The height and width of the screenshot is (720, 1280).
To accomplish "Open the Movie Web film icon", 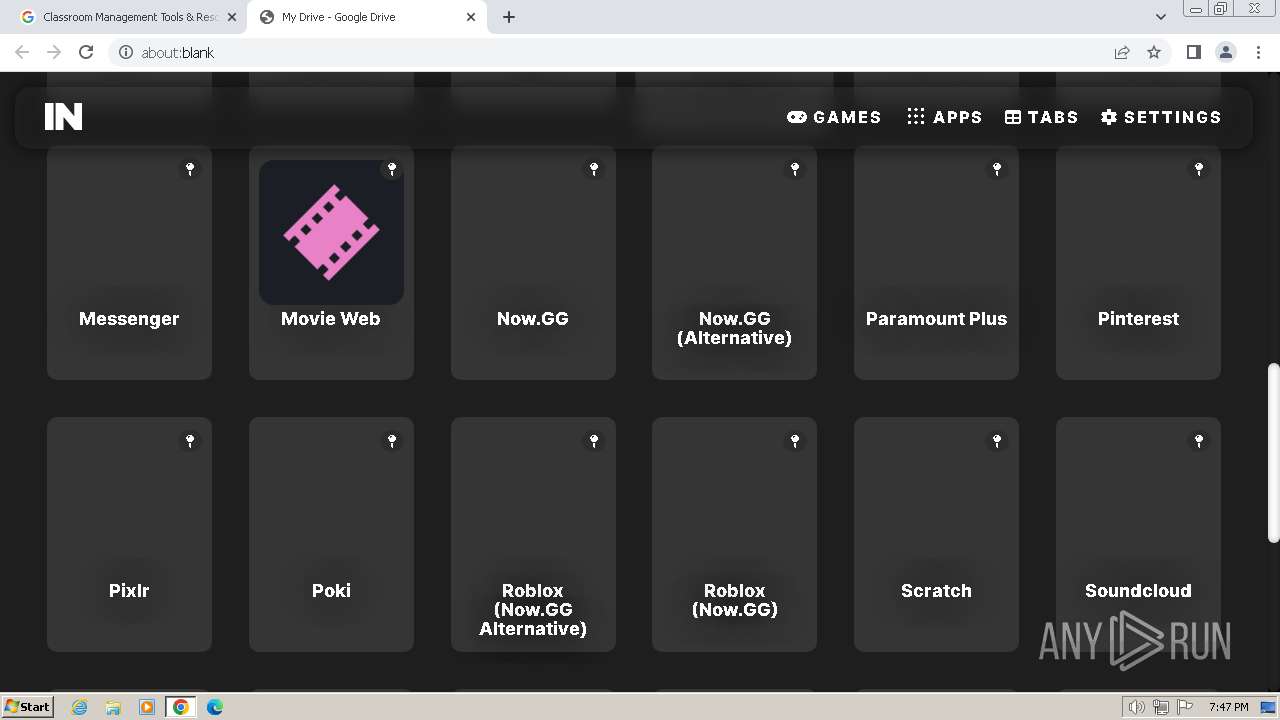I will 331,232.
